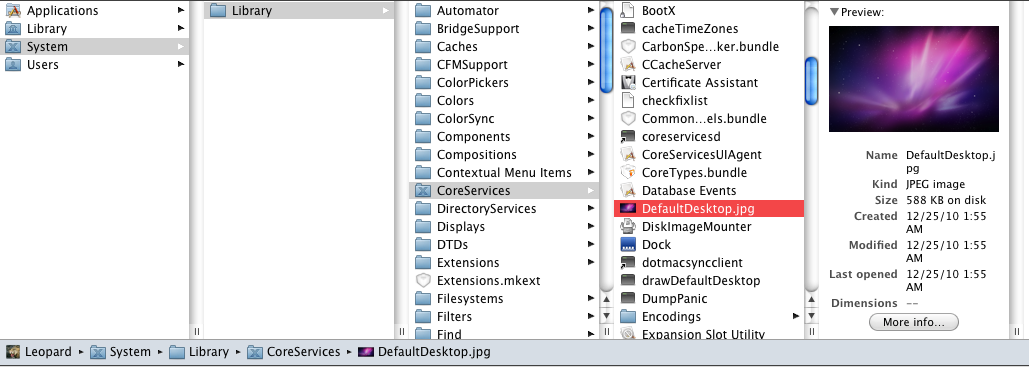This screenshot has width=1029, height=367.
Task: Click the Applications folder icon
Action: click(13, 11)
